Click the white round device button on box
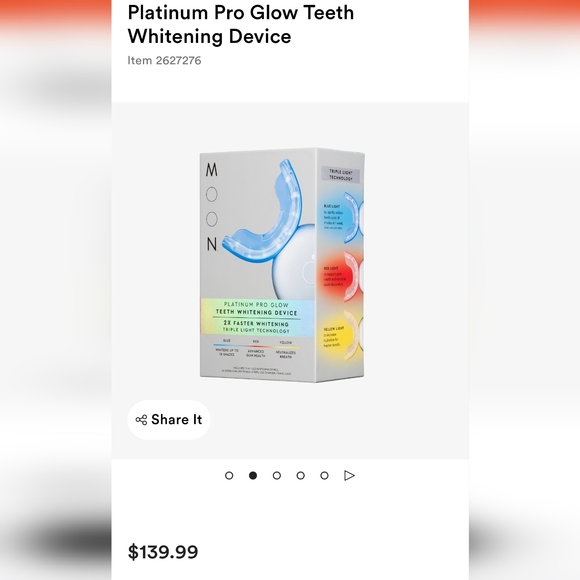 click(308, 273)
